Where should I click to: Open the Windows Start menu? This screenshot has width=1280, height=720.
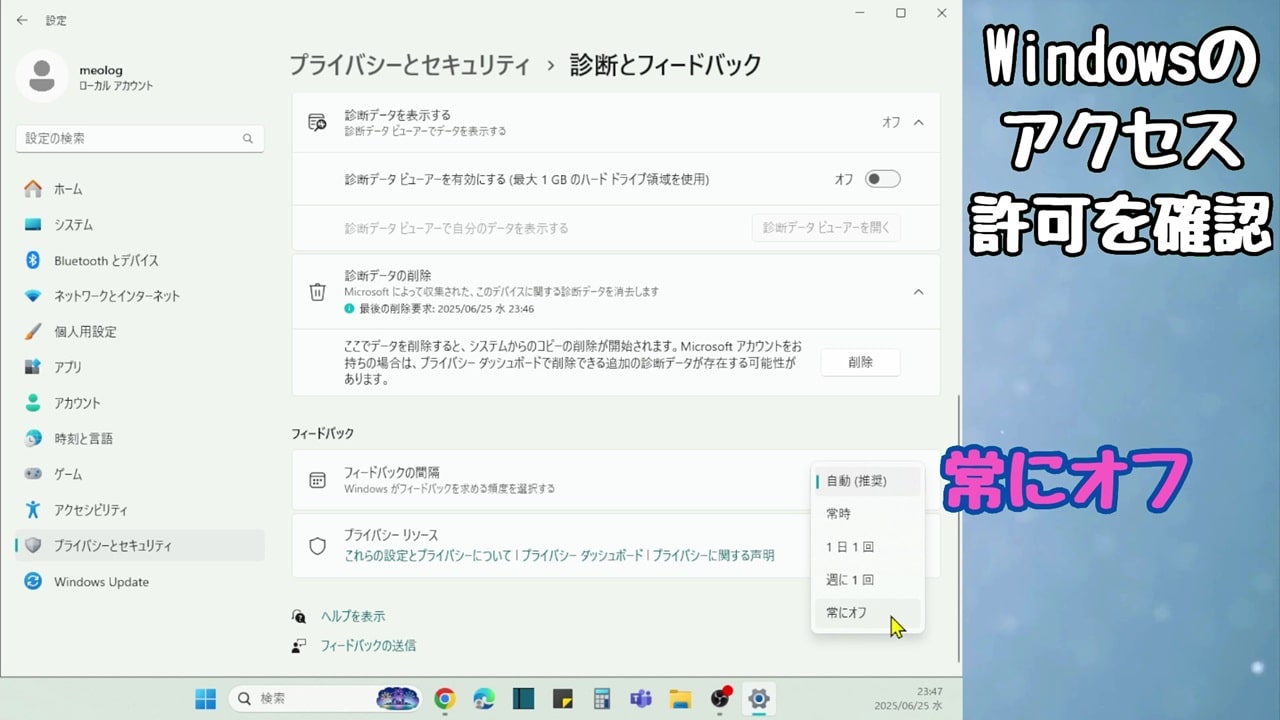point(205,698)
